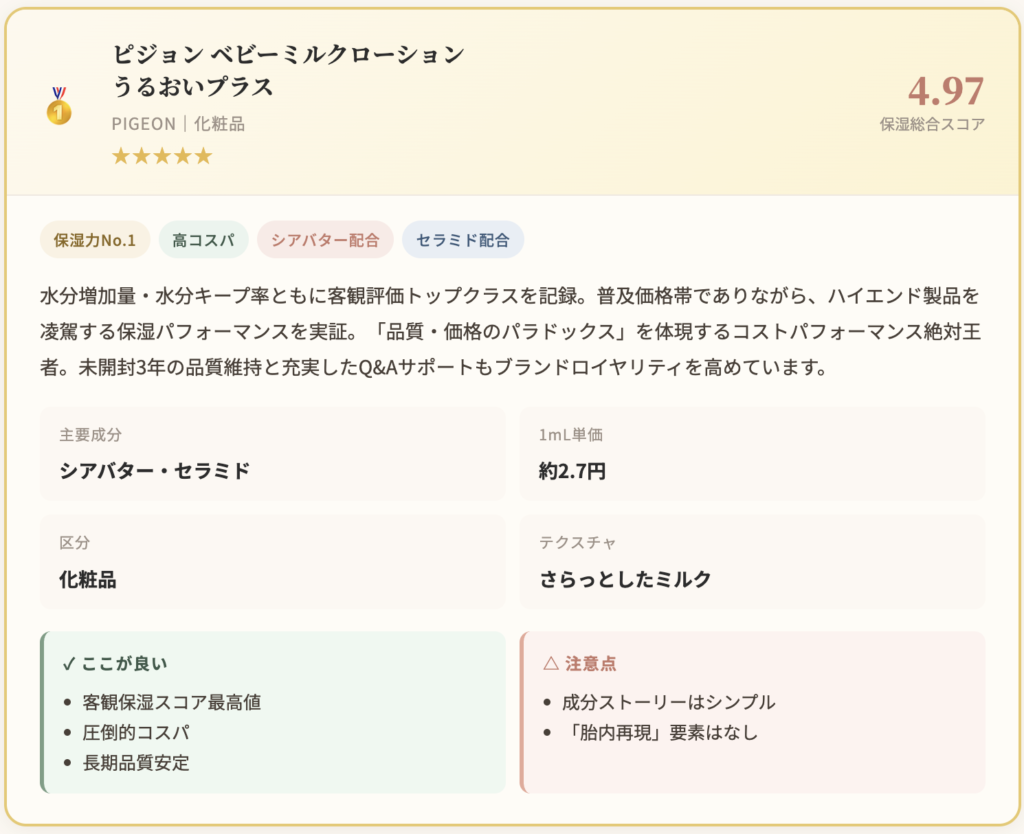The width and height of the screenshot is (1024, 834).
Task: Click the 保湿総合スコア label
Action: pos(932,125)
